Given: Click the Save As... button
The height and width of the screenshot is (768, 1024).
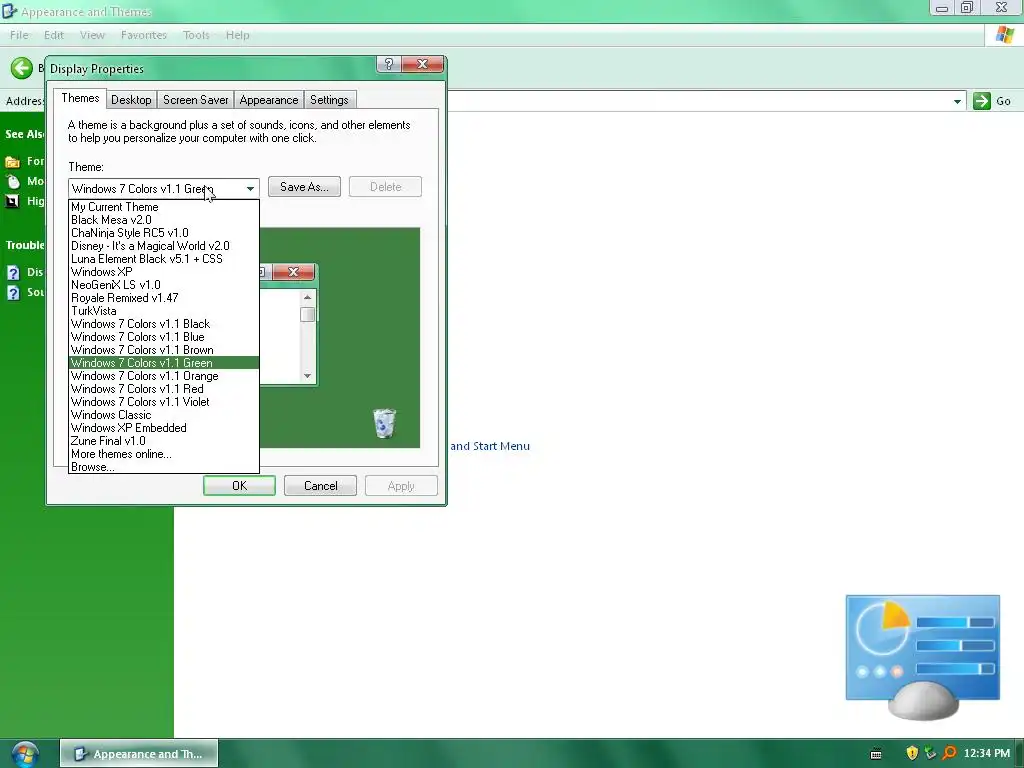Looking at the screenshot, I should click(x=304, y=187).
